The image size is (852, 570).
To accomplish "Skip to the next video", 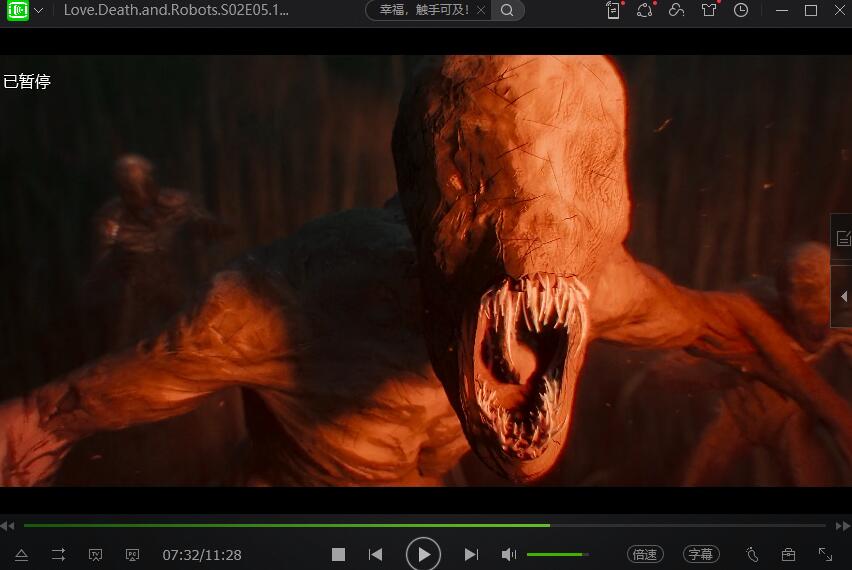I will (471, 554).
